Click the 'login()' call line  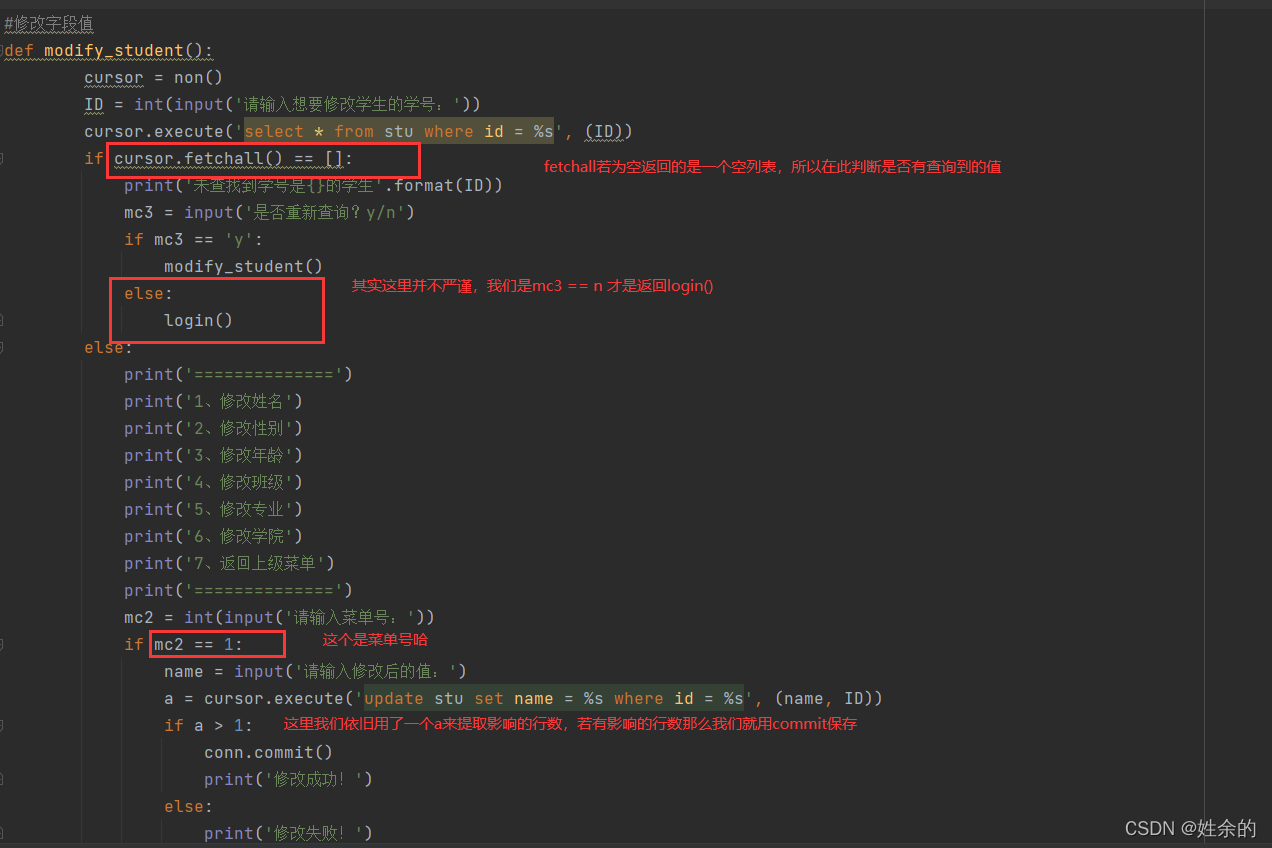[198, 320]
